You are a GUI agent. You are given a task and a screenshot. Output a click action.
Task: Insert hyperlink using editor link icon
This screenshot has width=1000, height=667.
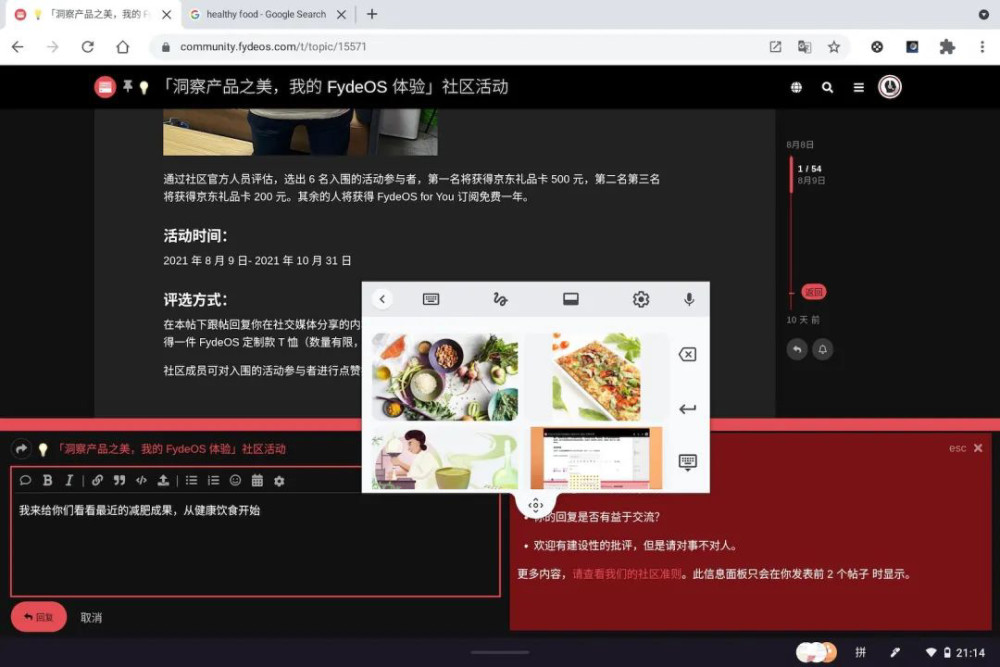point(97,480)
